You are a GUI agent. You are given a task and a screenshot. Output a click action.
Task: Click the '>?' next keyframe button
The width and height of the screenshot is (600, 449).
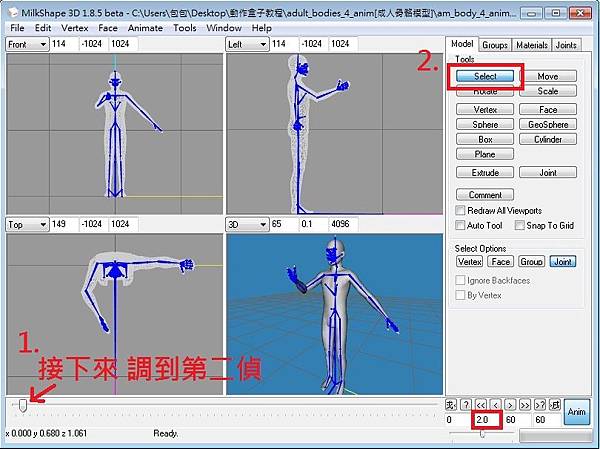[x=540, y=405]
